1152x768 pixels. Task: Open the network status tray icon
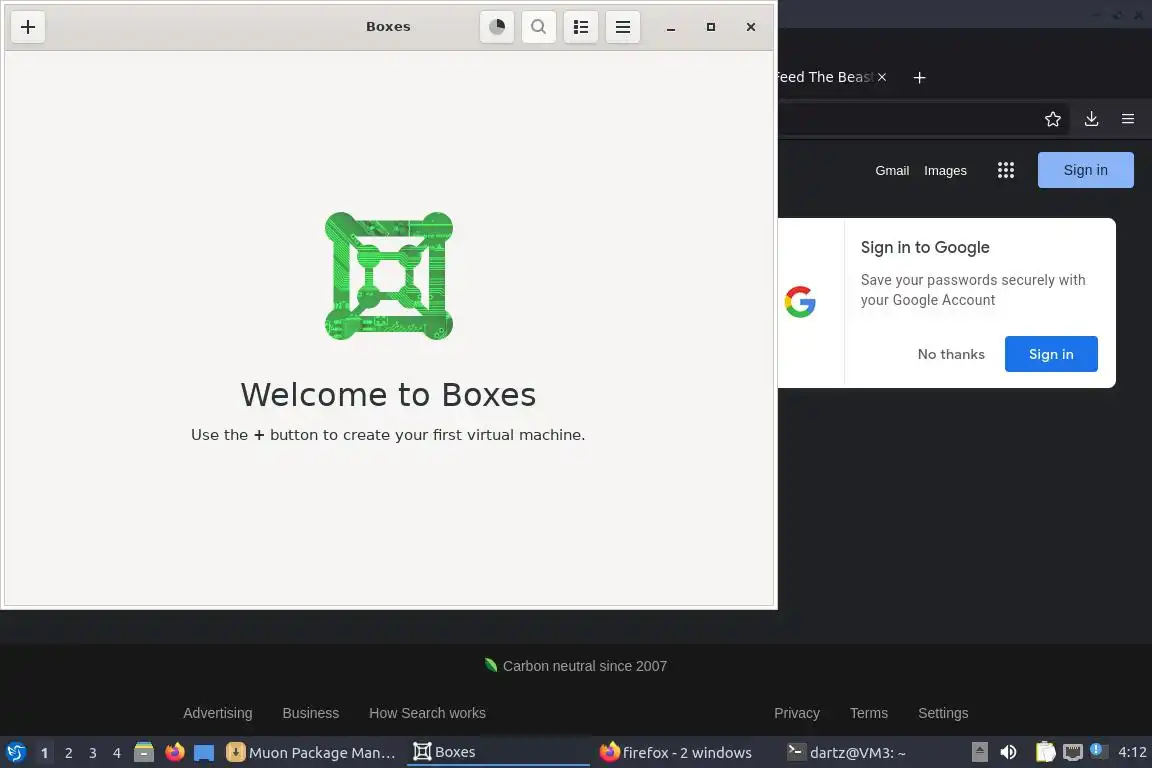(x=1073, y=752)
